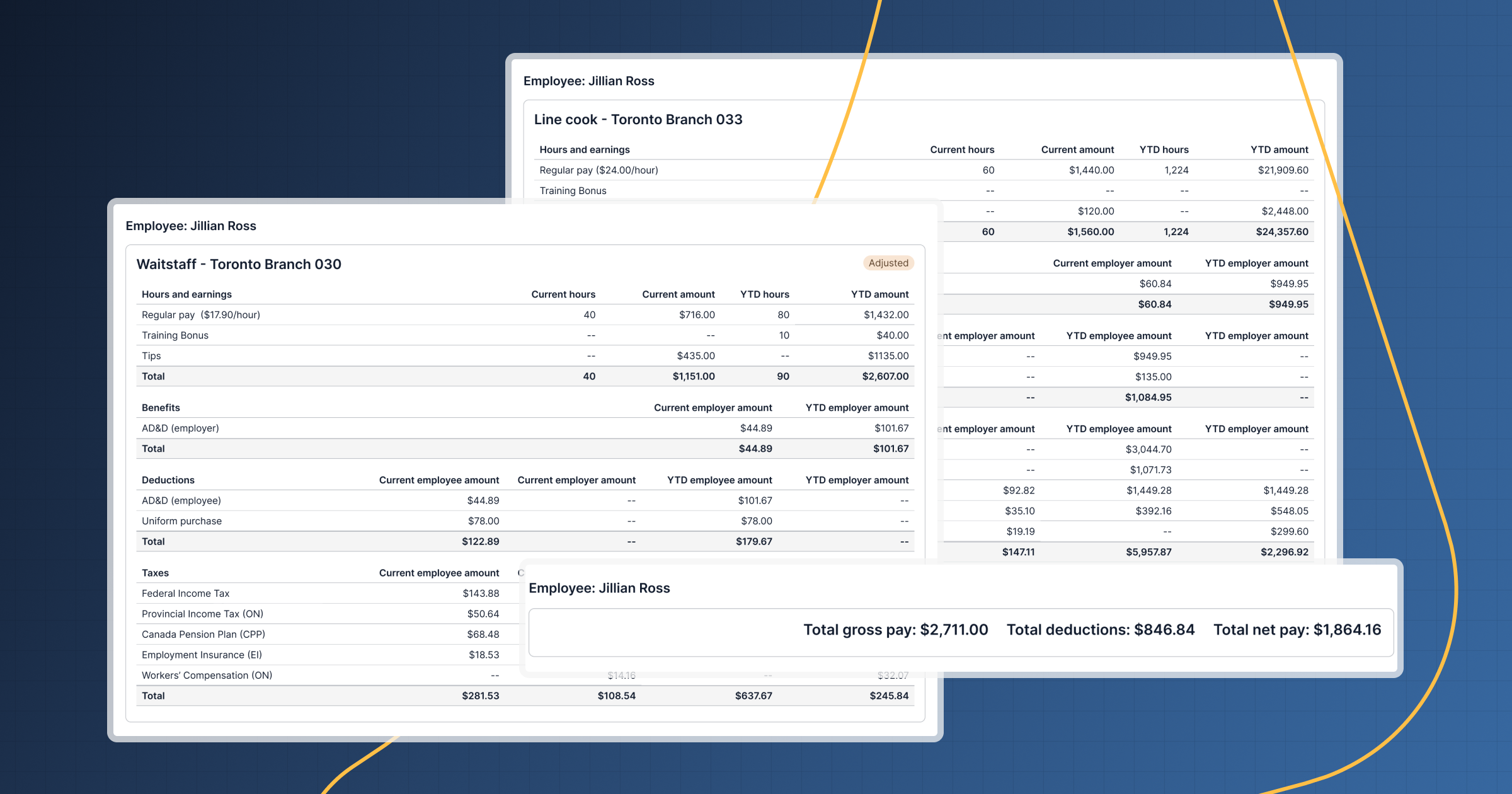The height and width of the screenshot is (794, 1512).
Task: Click YTD amount header in Line cook table
Action: tap(1279, 150)
